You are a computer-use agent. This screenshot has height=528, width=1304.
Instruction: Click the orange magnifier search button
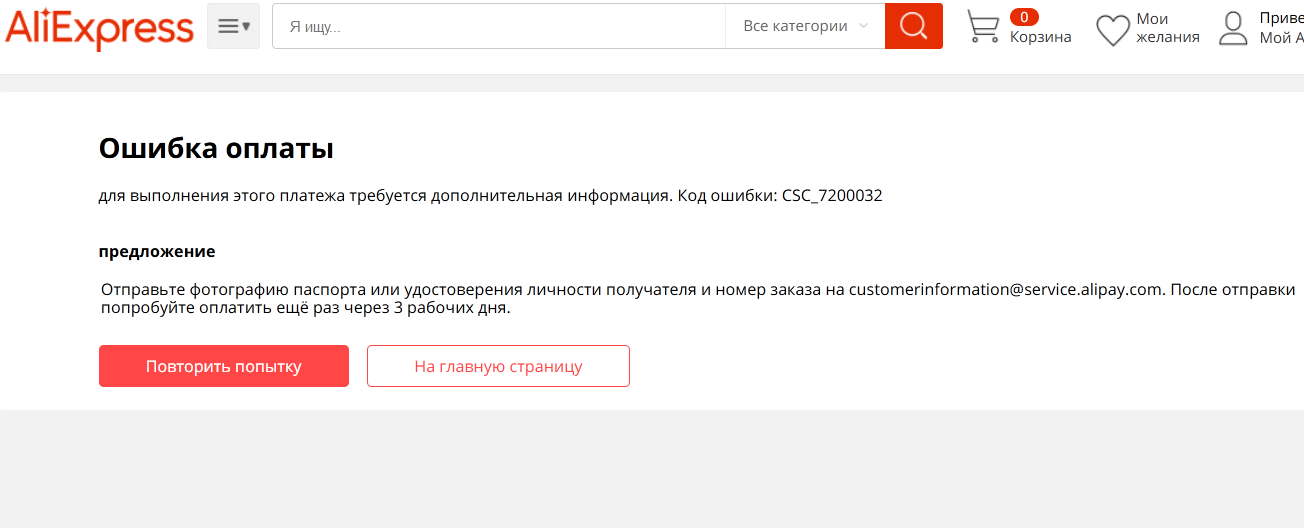(914, 26)
